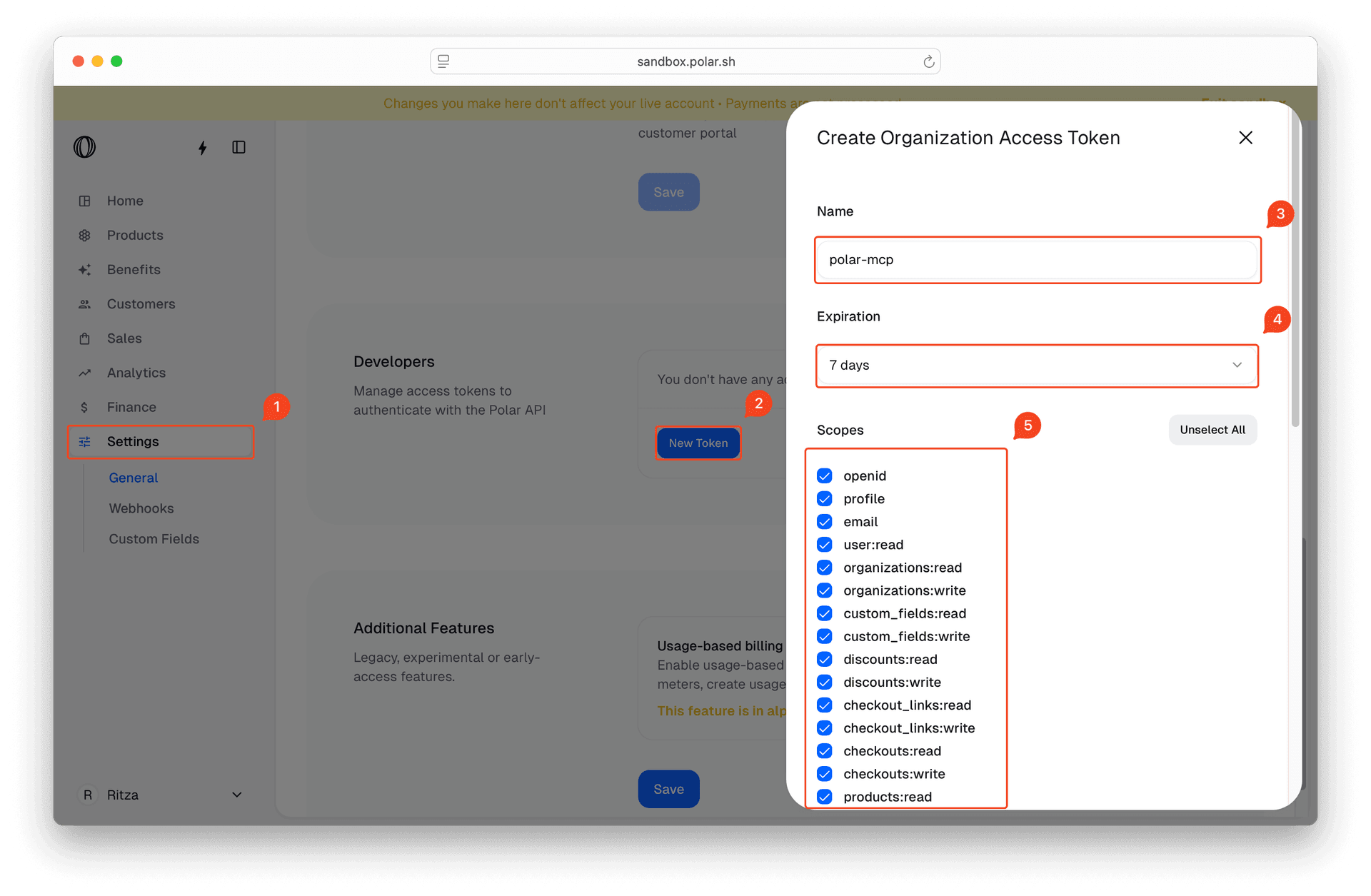Click Unselect All to clear scopes

pos(1212,429)
